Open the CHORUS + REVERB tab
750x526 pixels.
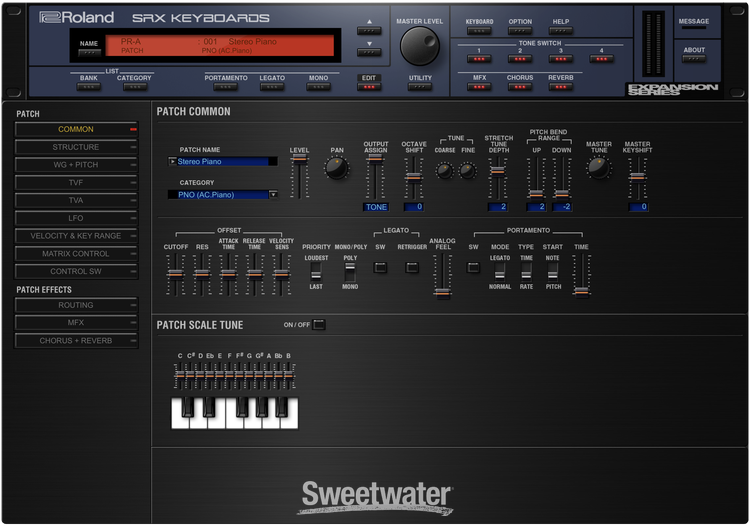(77, 340)
